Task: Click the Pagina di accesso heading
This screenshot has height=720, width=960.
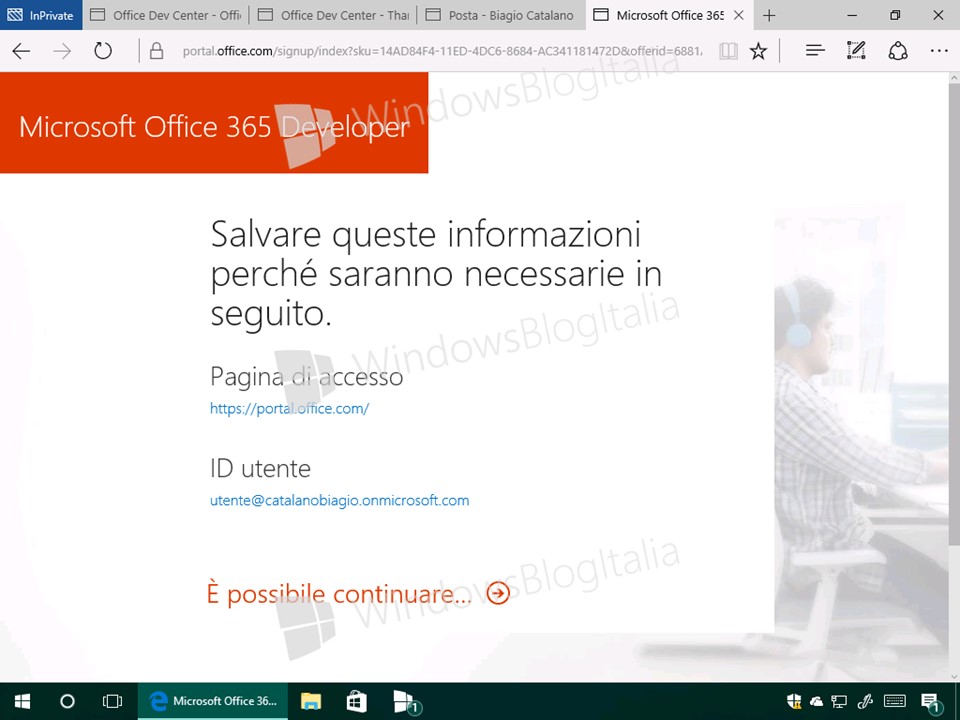Action: [306, 377]
